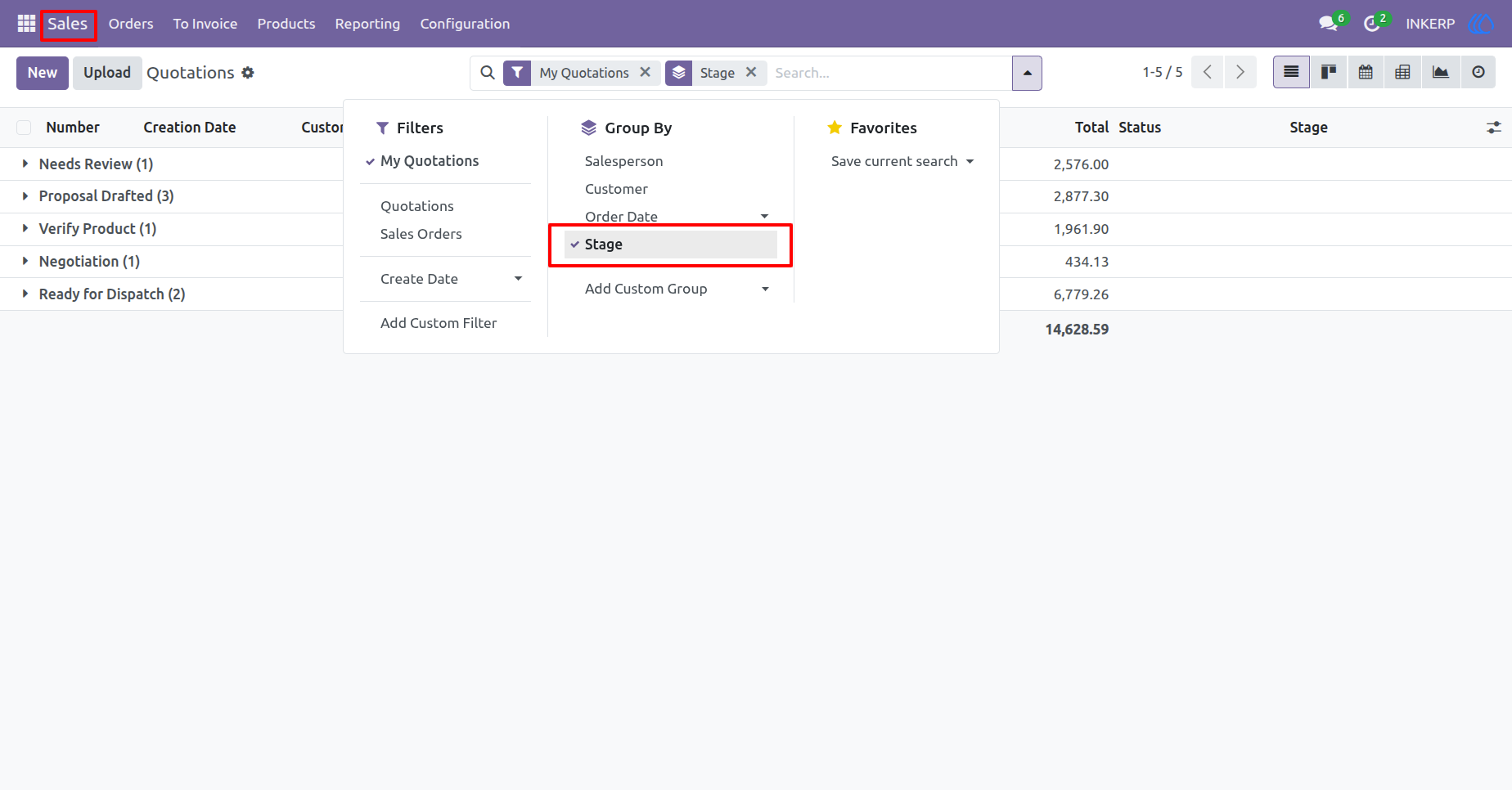Switch to list view
The height and width of the screenshot is (790, 1512).
1291,72
